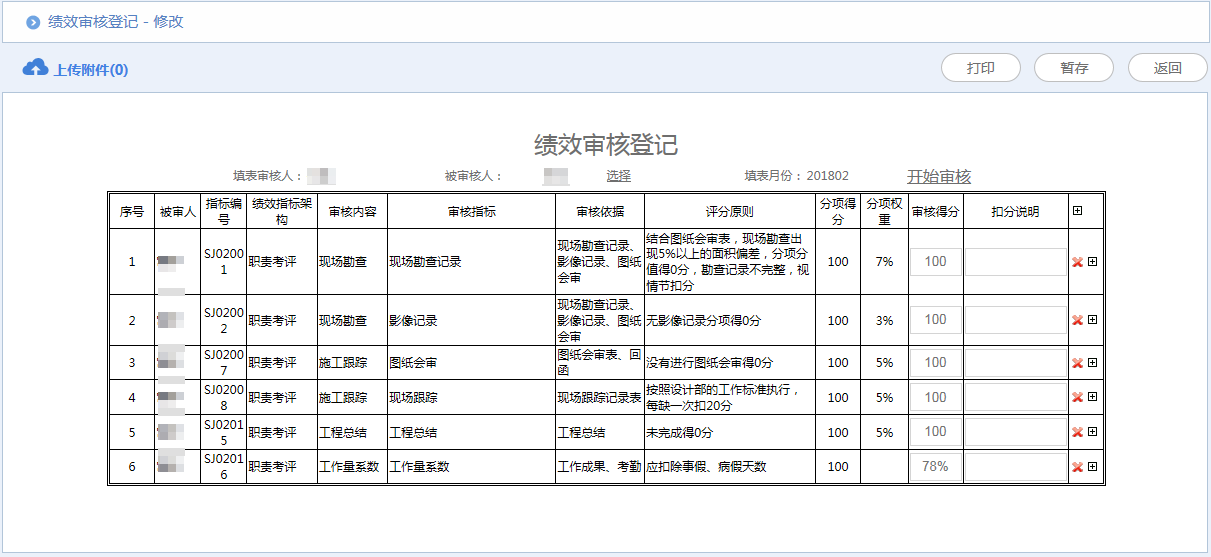Delete row 5 with red X icon
The width and height of the screenshot is (1211, 557).
(x=1077, y=432)
